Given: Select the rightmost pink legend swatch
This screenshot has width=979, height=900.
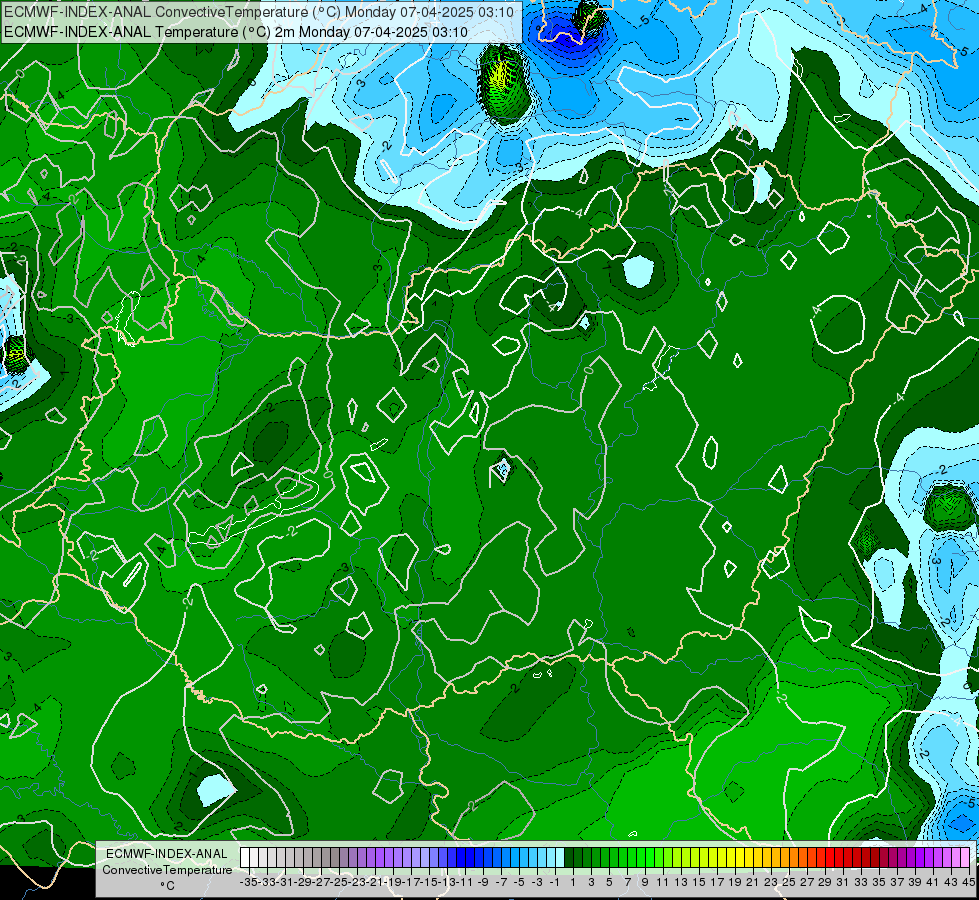Looking at the screenshot, I should click(965, 858).
